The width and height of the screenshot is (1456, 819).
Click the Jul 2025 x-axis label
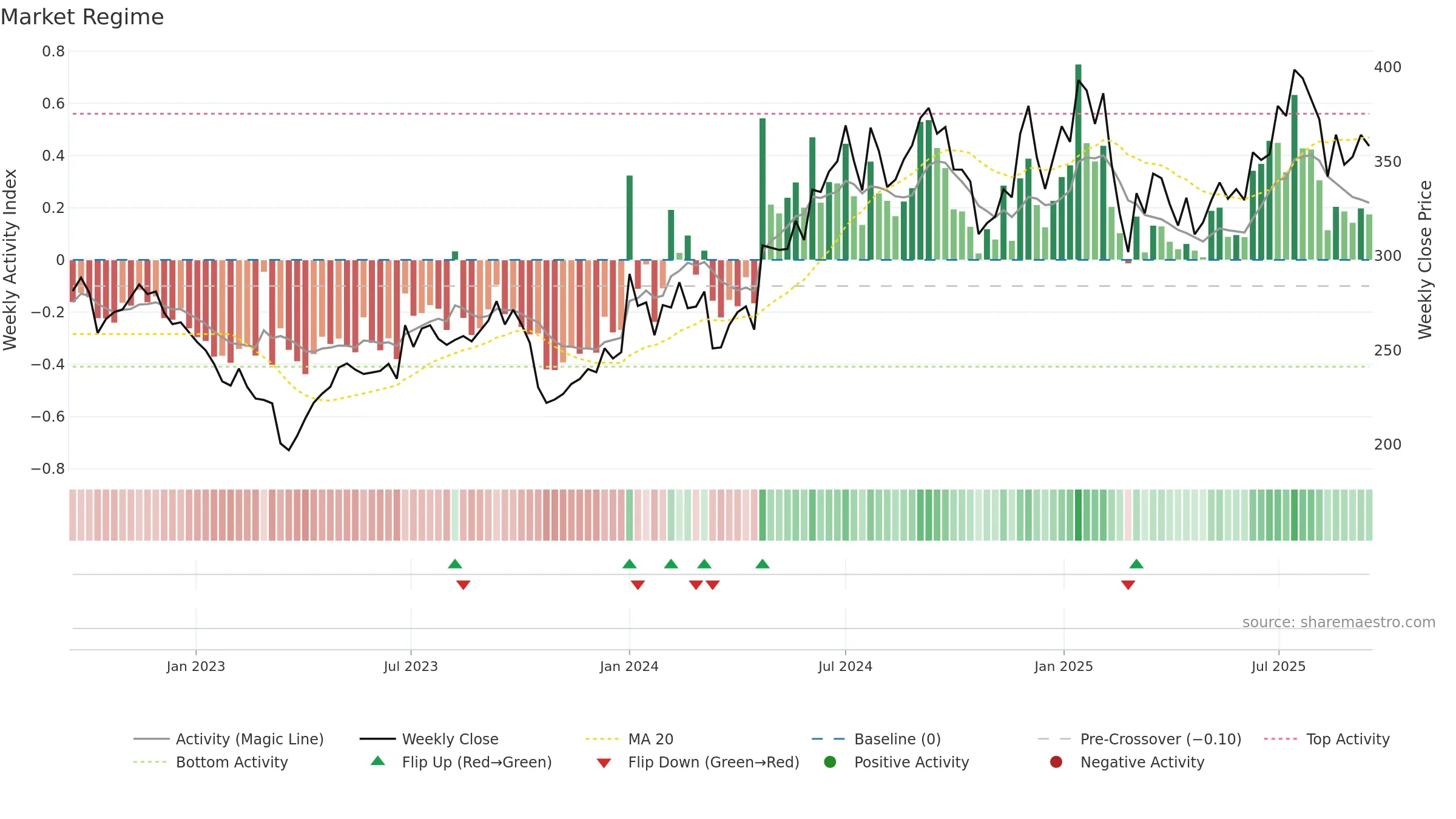[1278, 666]
